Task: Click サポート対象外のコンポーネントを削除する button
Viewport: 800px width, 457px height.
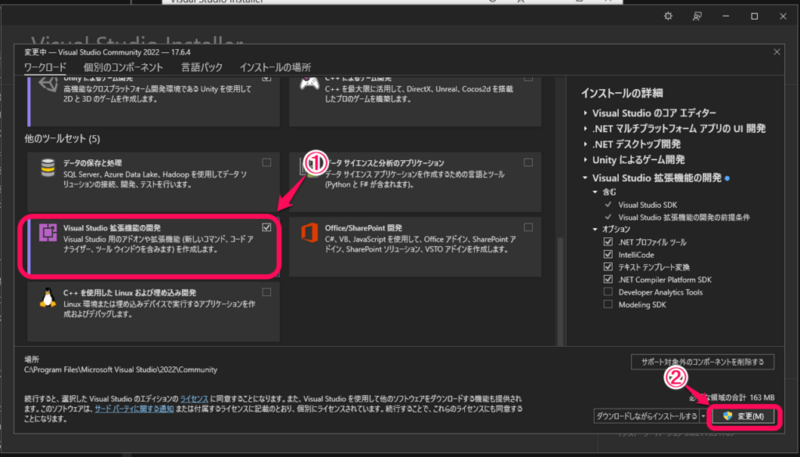Action: pyautogui.click(x=703, y=362)
